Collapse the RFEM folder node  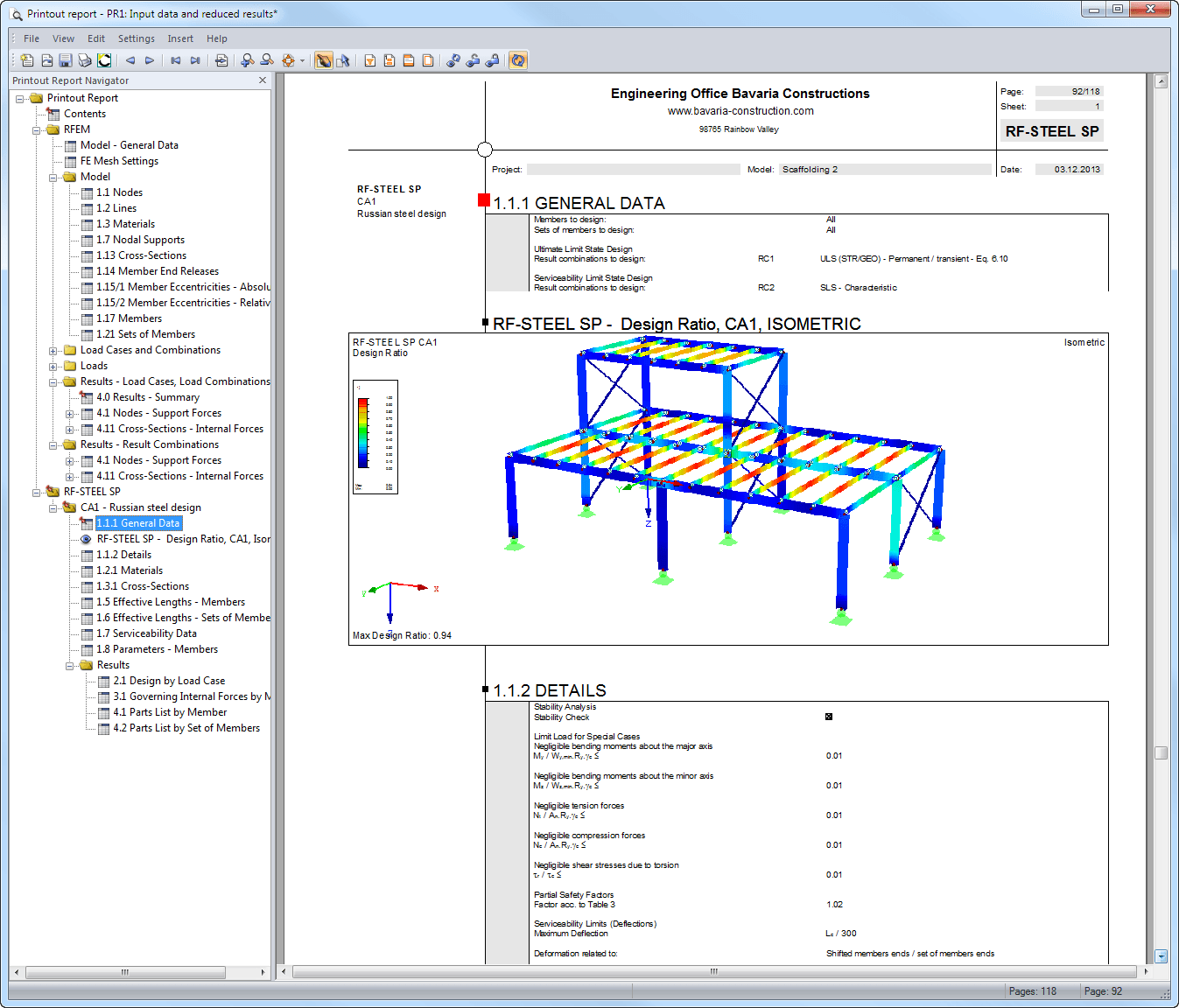click(37, 130)
